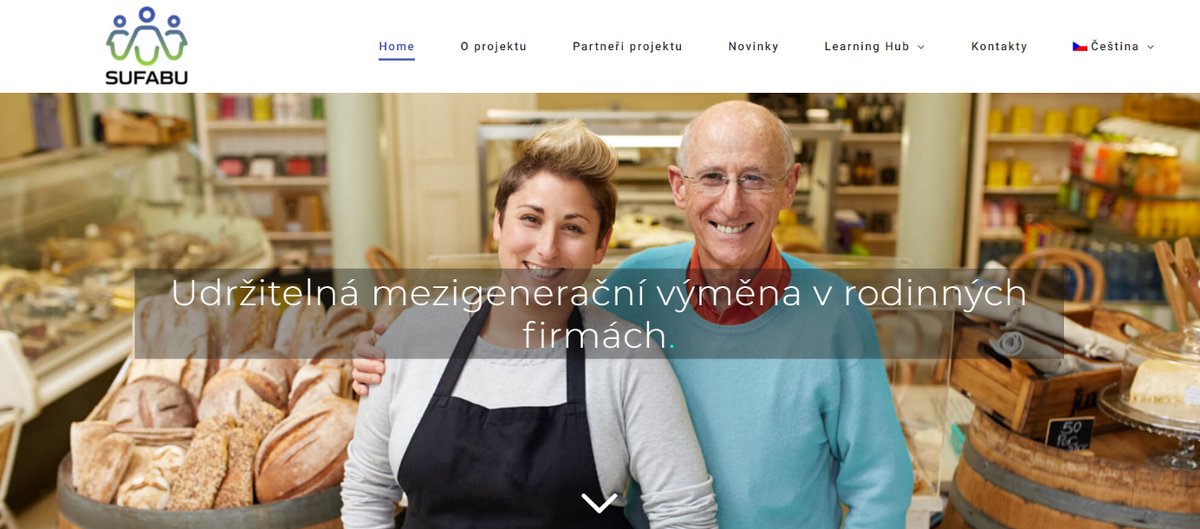Click the small chalkboard price sign
The width and height of the screenshot is (1200, 529).
[1069, 432]
